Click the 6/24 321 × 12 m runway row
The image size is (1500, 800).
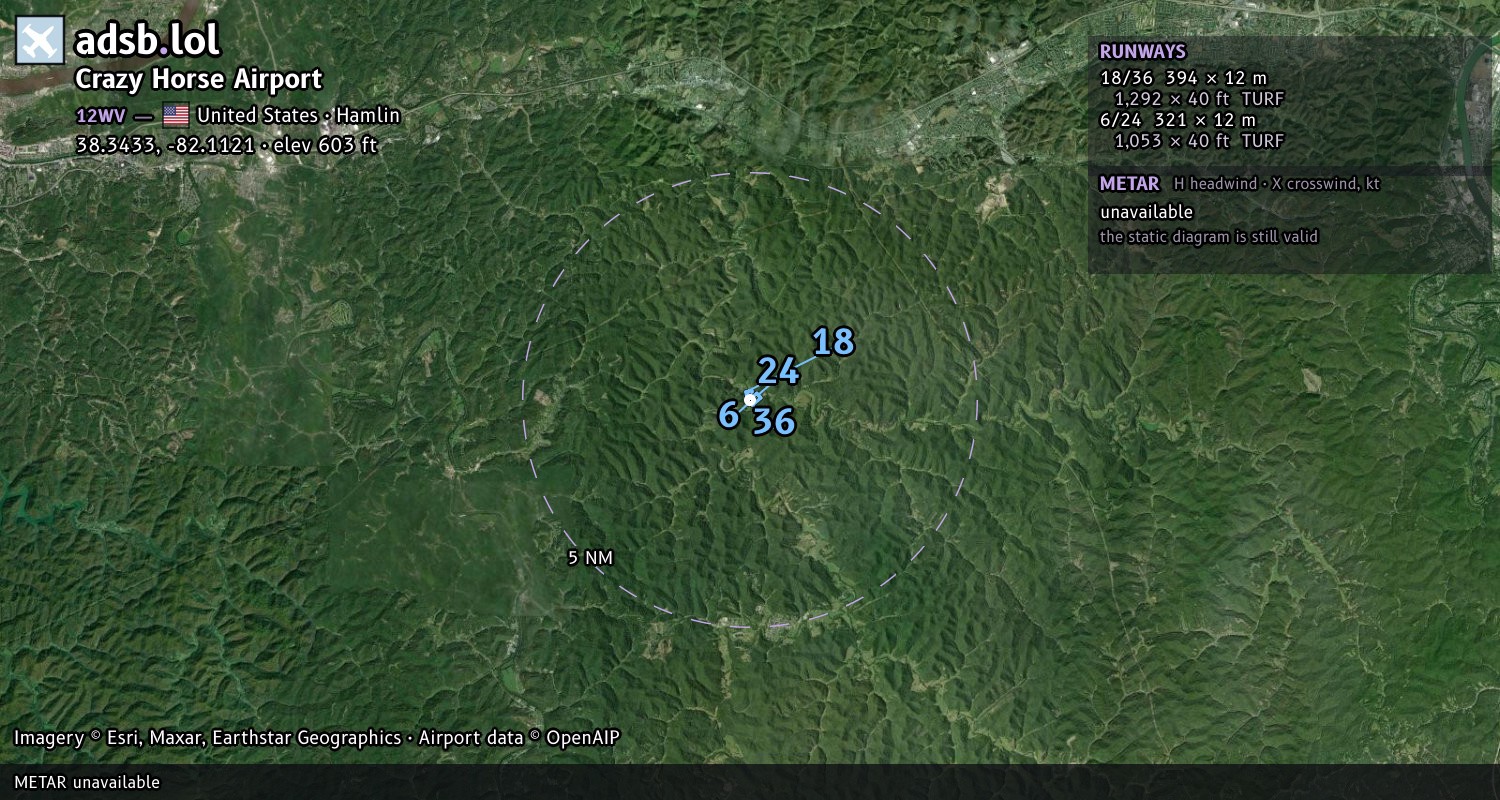(x=1178, y=120)
